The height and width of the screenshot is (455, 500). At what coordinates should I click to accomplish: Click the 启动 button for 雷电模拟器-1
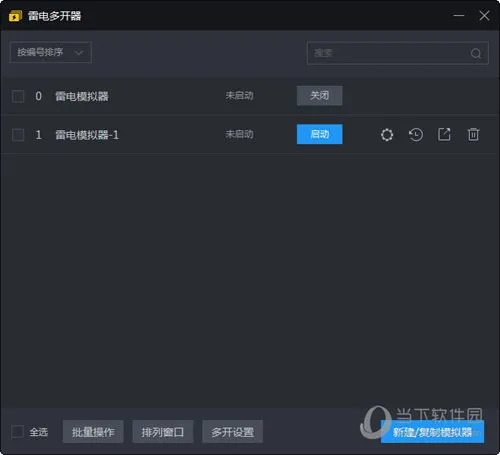(x=319, y=134)
